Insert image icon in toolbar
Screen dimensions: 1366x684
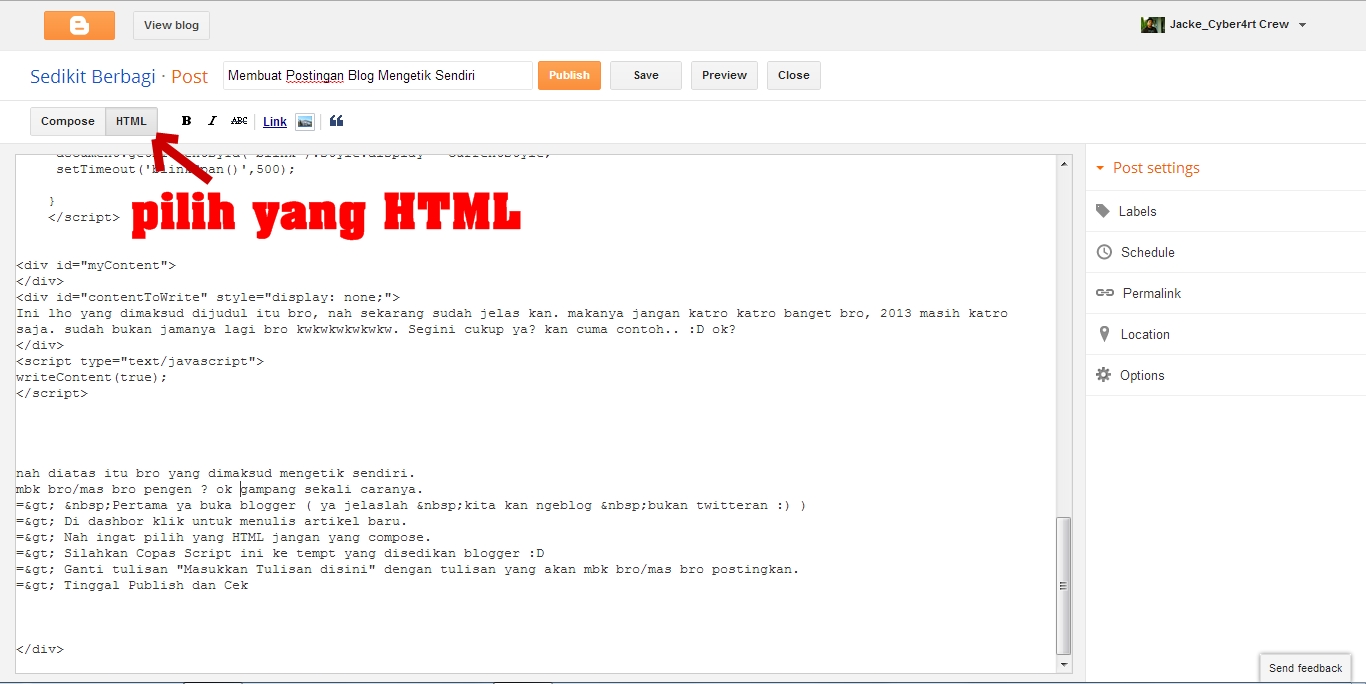pyautogui.click(x=305, y=122)
